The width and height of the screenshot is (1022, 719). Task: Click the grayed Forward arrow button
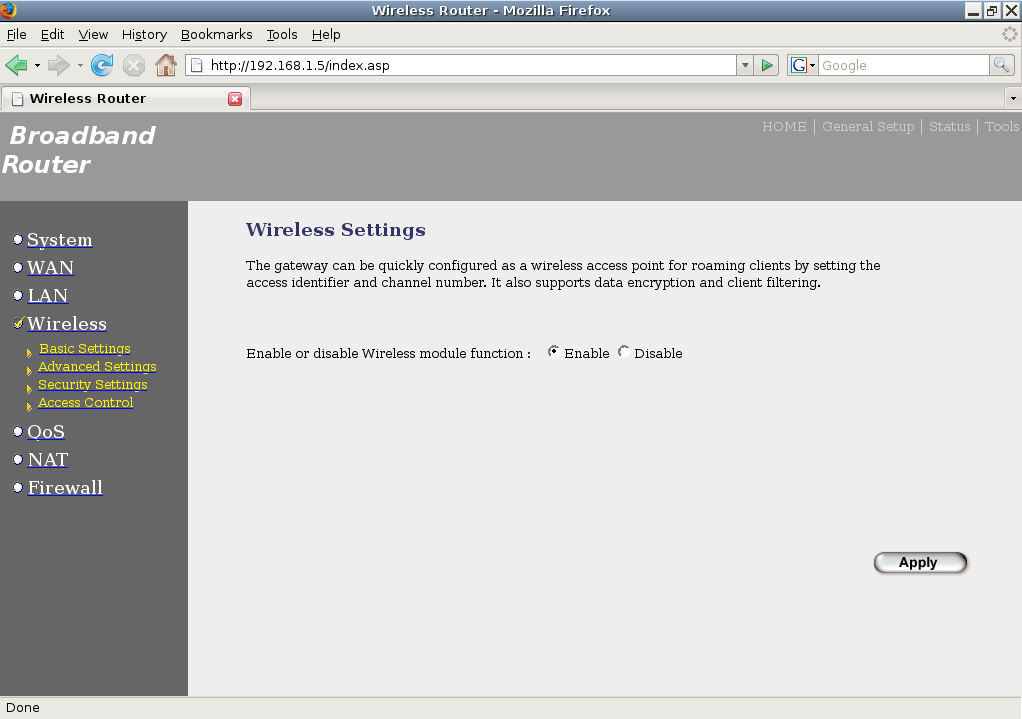coord(59,65)
